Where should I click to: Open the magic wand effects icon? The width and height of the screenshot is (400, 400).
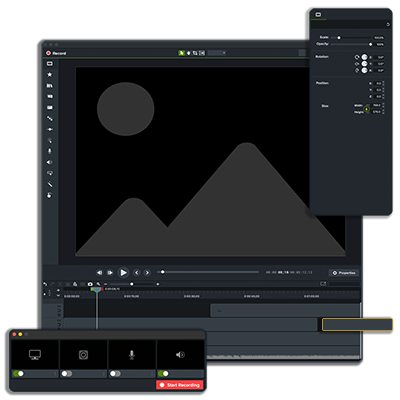click(x=50, y=184)
